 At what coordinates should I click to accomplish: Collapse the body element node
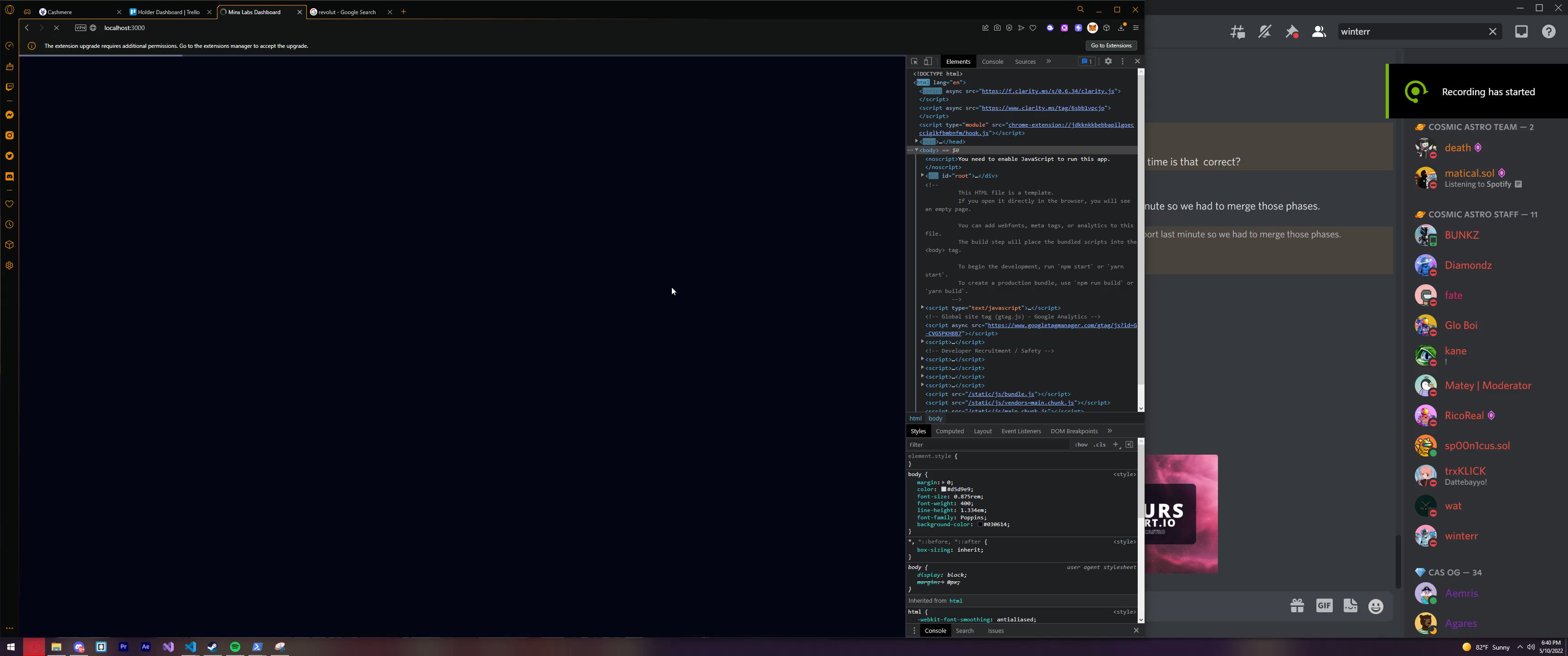[917, 150]
